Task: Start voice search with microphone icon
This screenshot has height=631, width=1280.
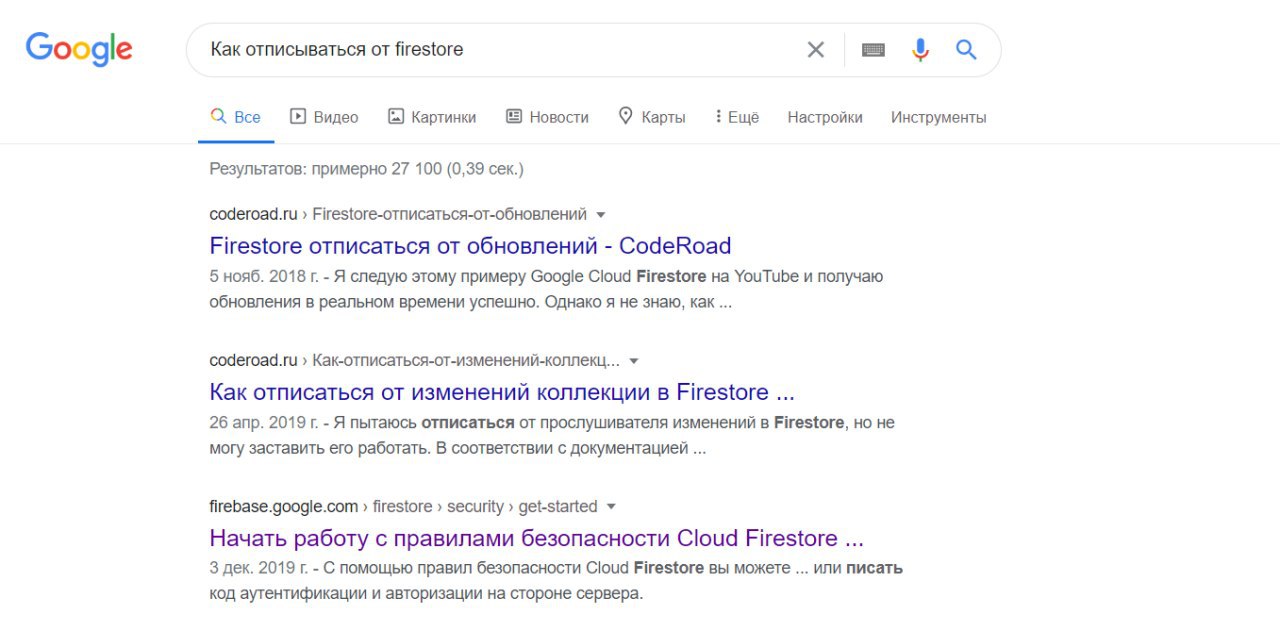Action: 921,49
